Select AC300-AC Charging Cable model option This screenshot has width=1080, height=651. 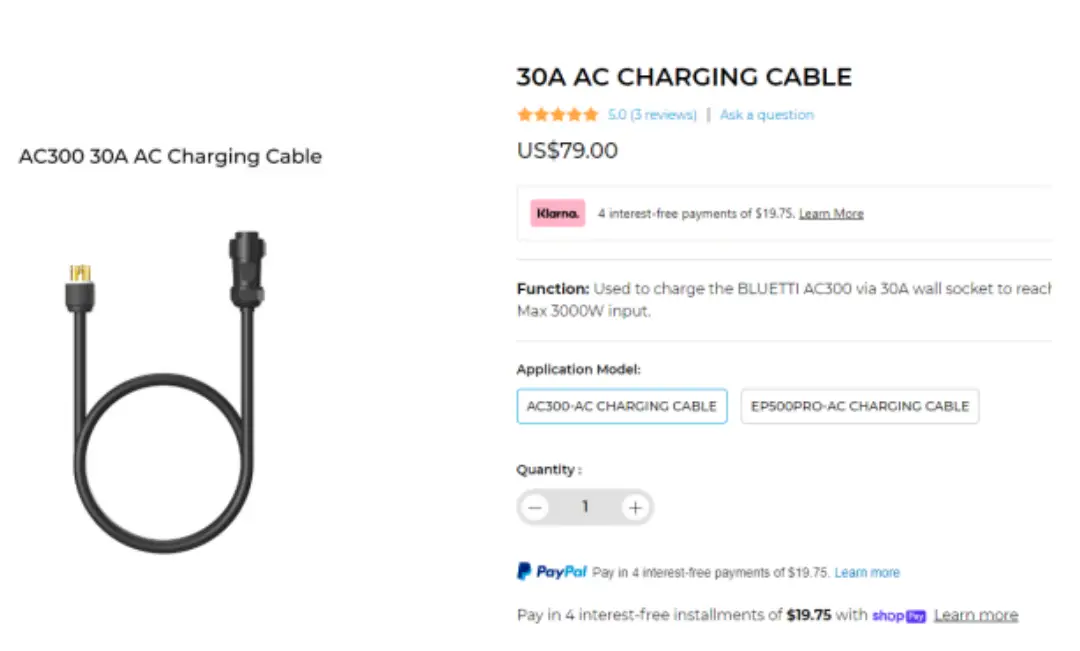(x=621, y=406)
